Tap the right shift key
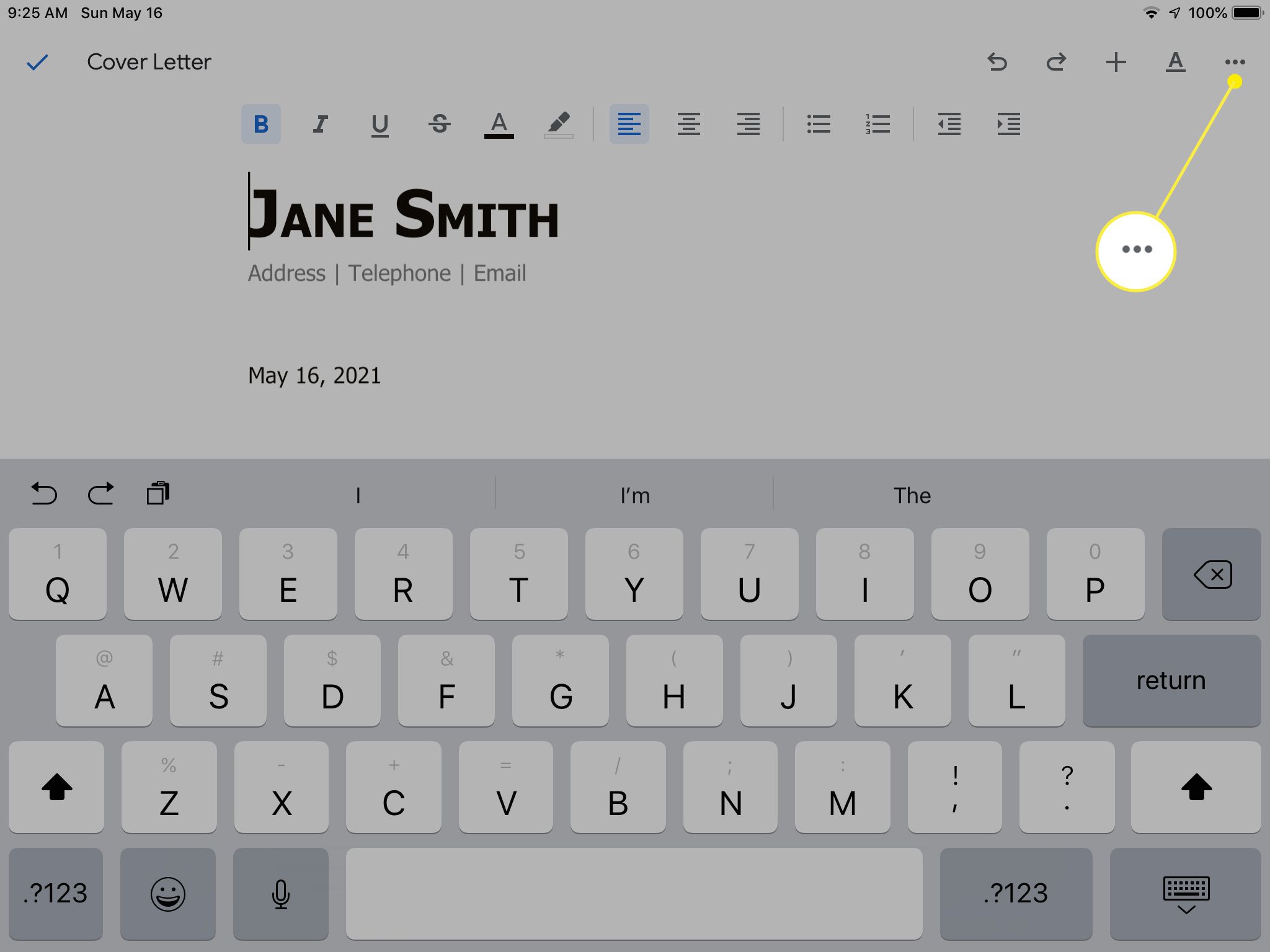Screen dimensions: 1270x952 pos(1196,787)
